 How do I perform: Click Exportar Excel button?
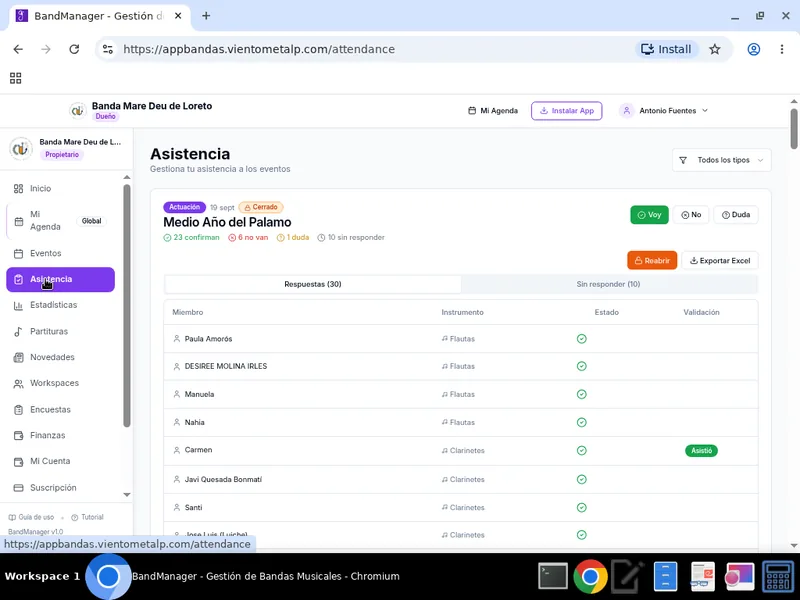pyautogui.click(x=720, y=261)
